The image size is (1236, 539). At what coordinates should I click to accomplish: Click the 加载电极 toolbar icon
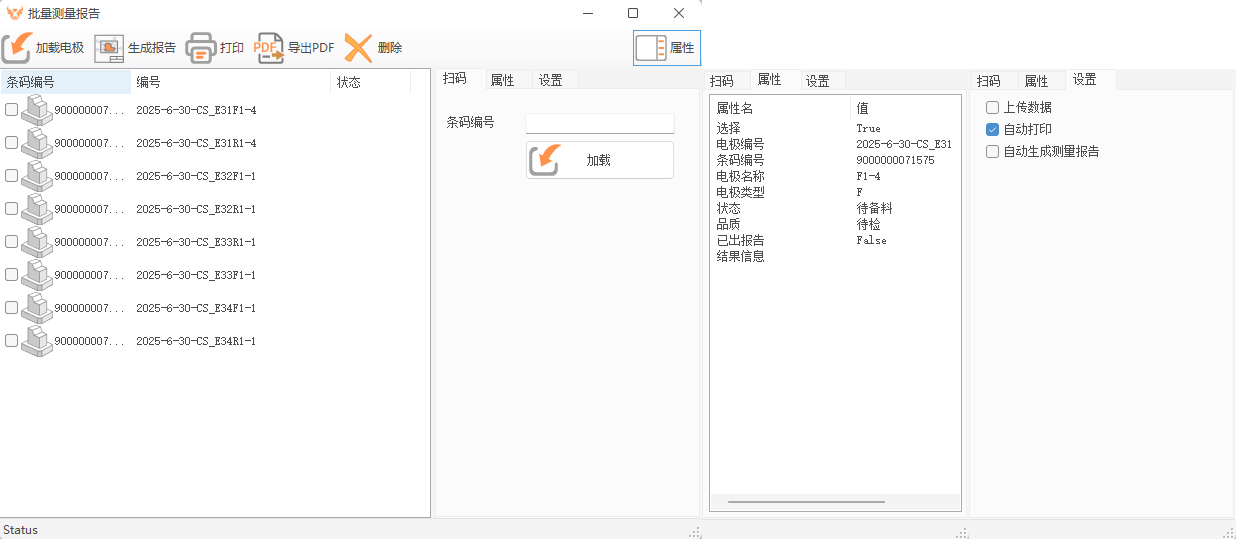17,48
